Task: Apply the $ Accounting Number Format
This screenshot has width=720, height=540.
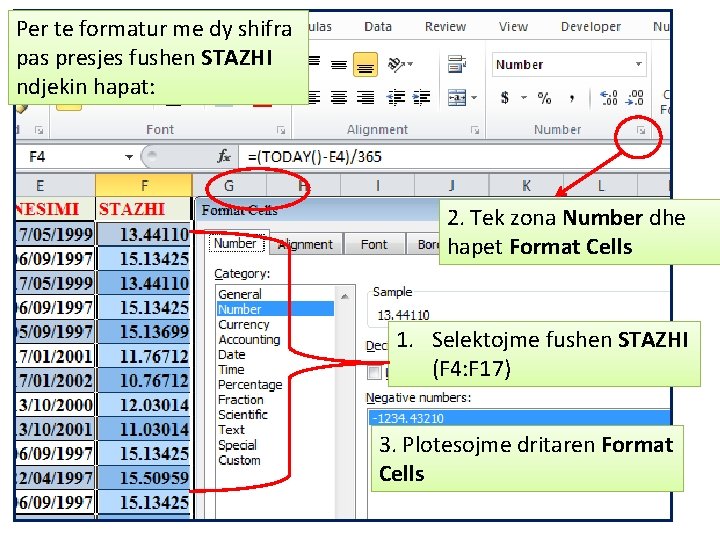Action: click(x=505, y=97)
